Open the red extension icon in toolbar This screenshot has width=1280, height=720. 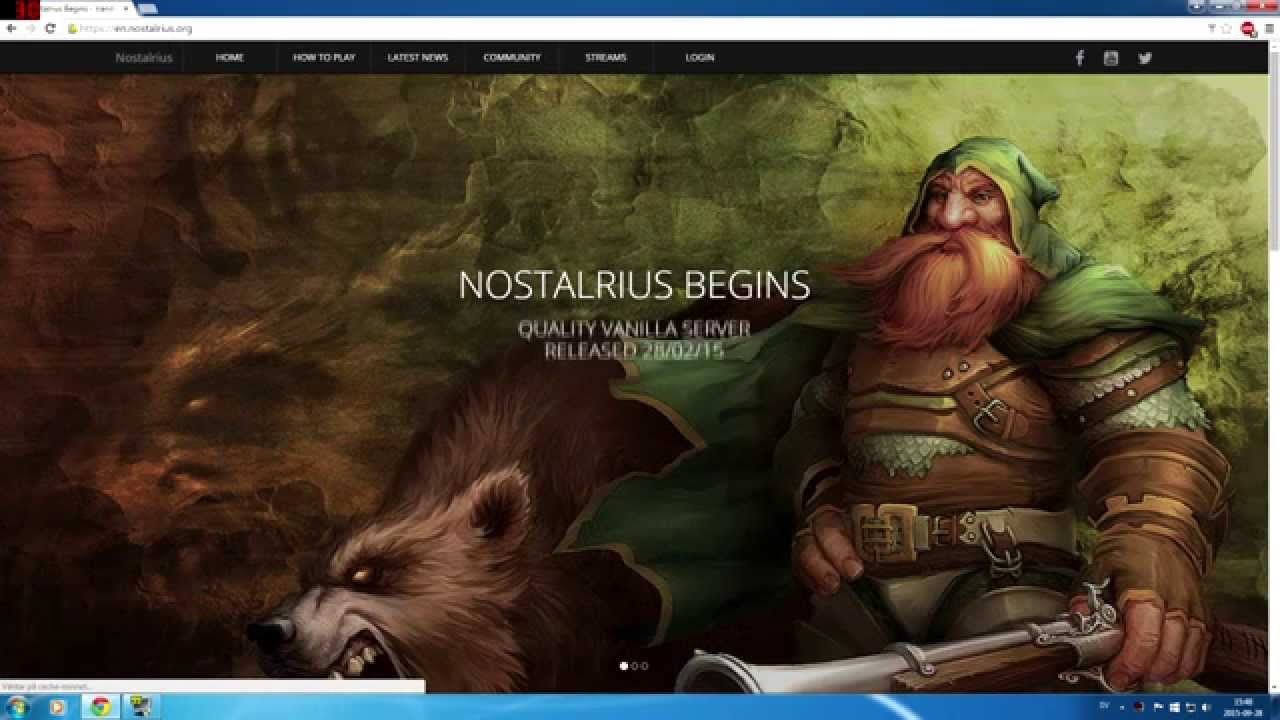[x=1248, y=29]
